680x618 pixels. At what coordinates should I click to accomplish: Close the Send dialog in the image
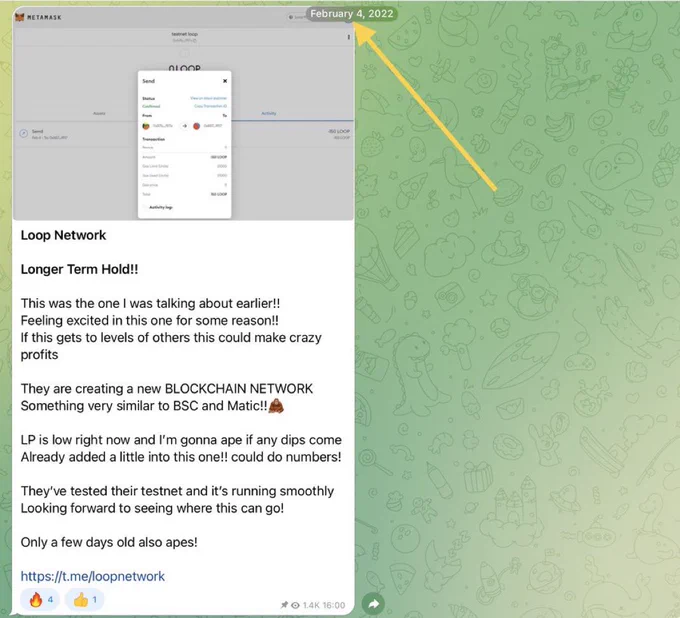225,81
